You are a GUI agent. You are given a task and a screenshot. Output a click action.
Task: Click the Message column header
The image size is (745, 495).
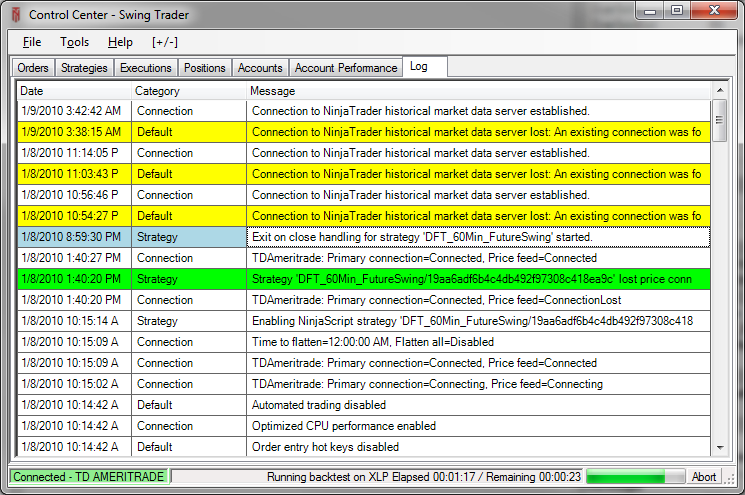point(479,91)
